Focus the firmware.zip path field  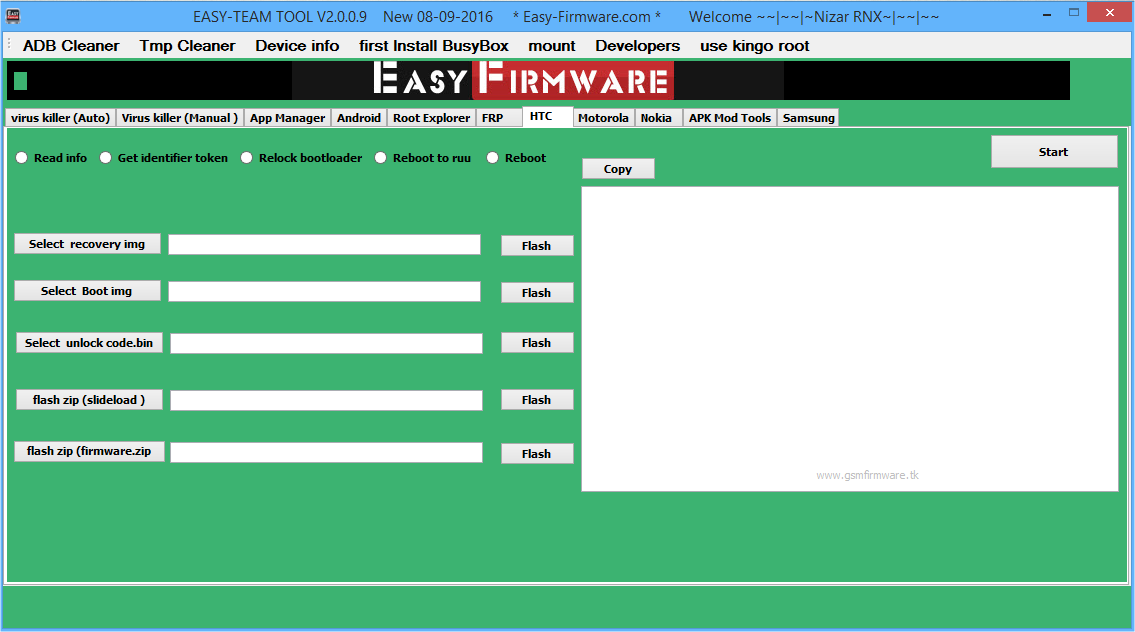(x=326, y=452)
